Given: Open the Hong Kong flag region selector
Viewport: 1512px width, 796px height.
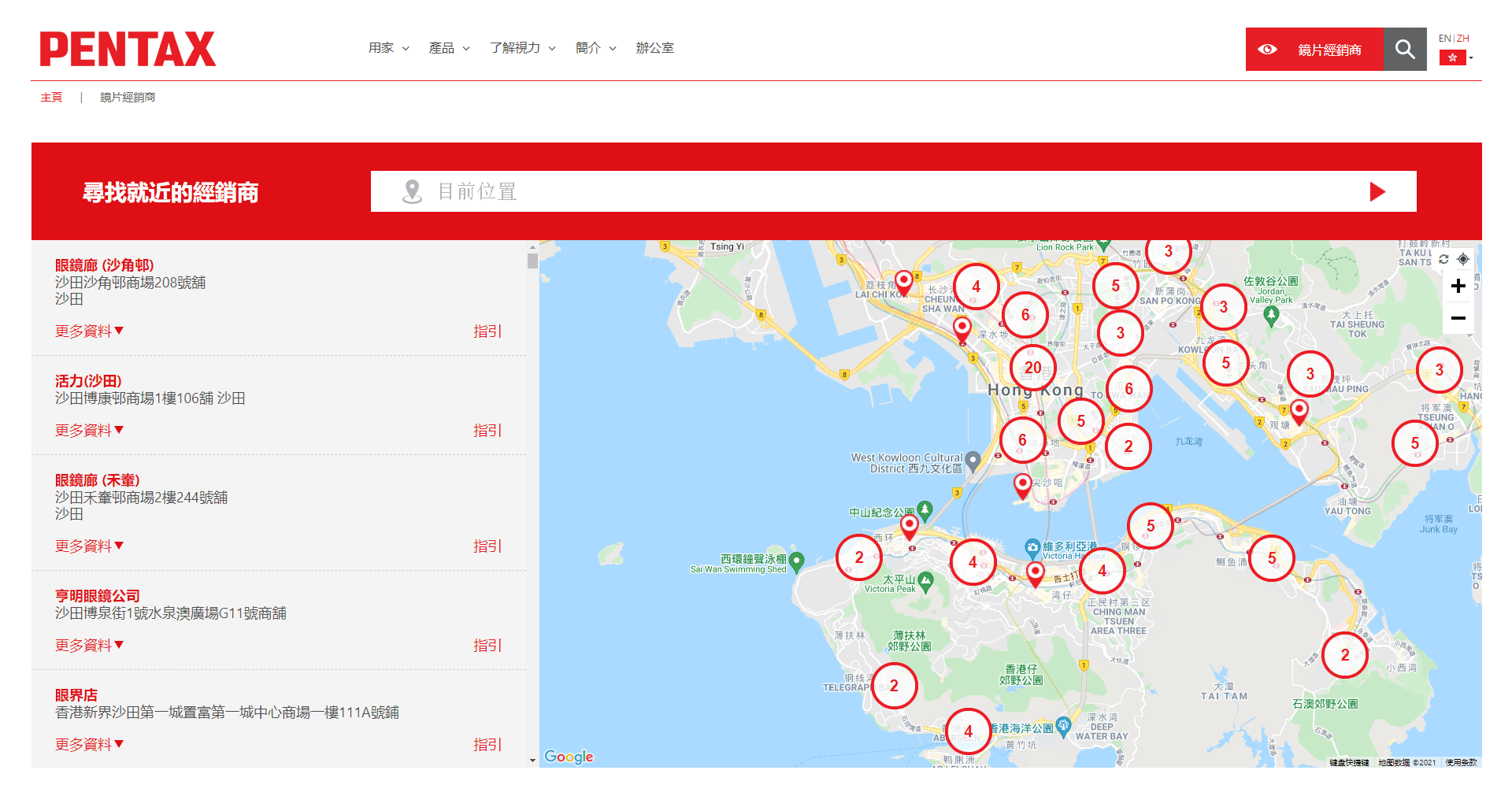Looking at the screenshot, I should pos(1455,57).
